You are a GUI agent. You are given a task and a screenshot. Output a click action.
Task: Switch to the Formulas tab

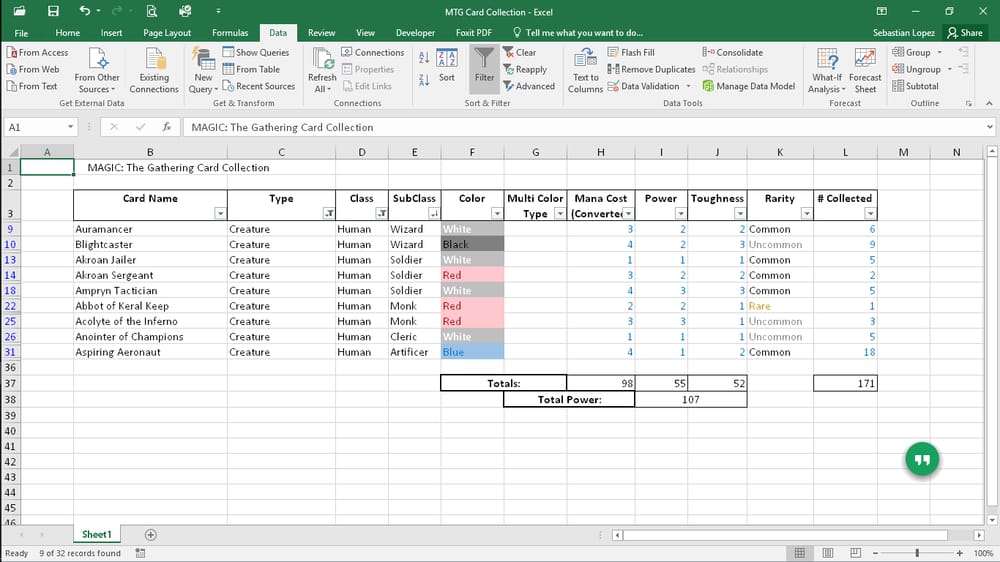click(x=230, y=33)
